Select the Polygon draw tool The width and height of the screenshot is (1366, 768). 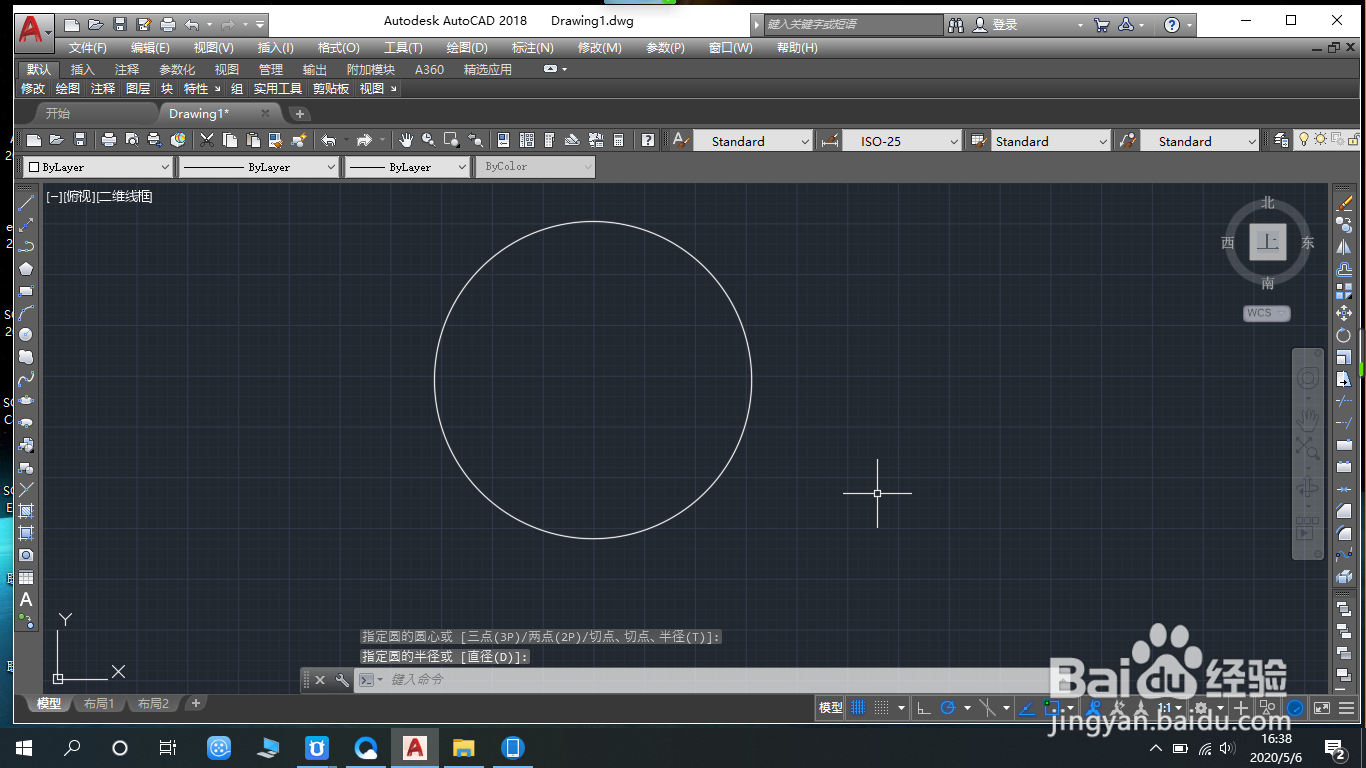26,268
